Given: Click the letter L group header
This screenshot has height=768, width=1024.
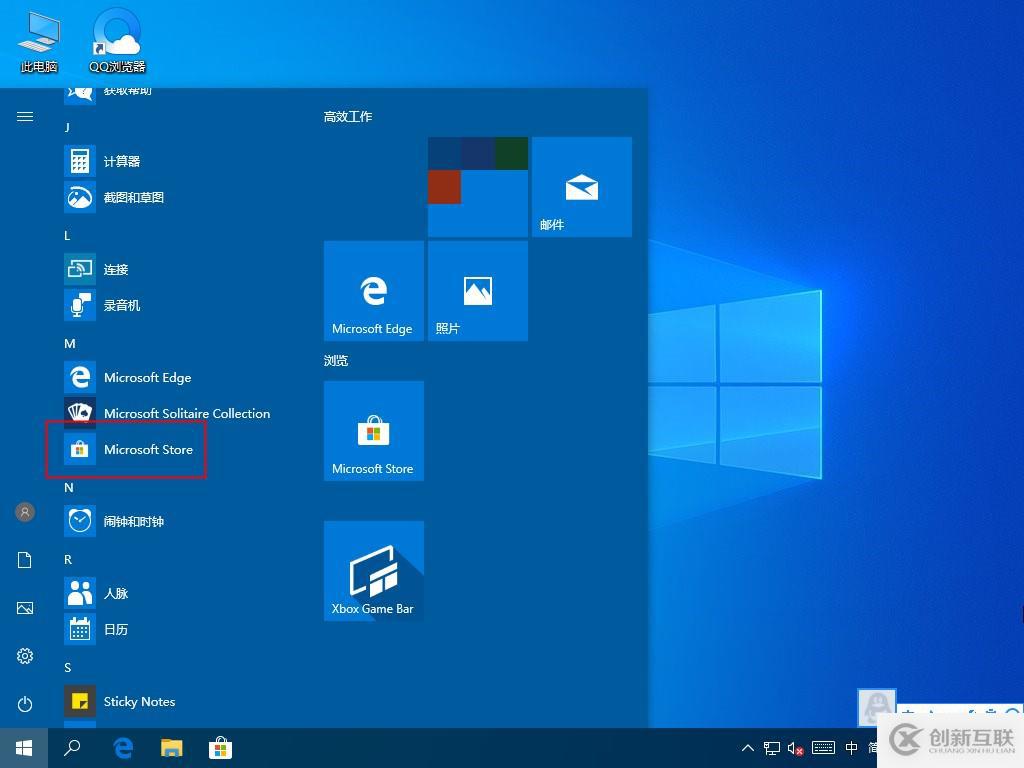Looking at the screenshot, I should (67, 235).
